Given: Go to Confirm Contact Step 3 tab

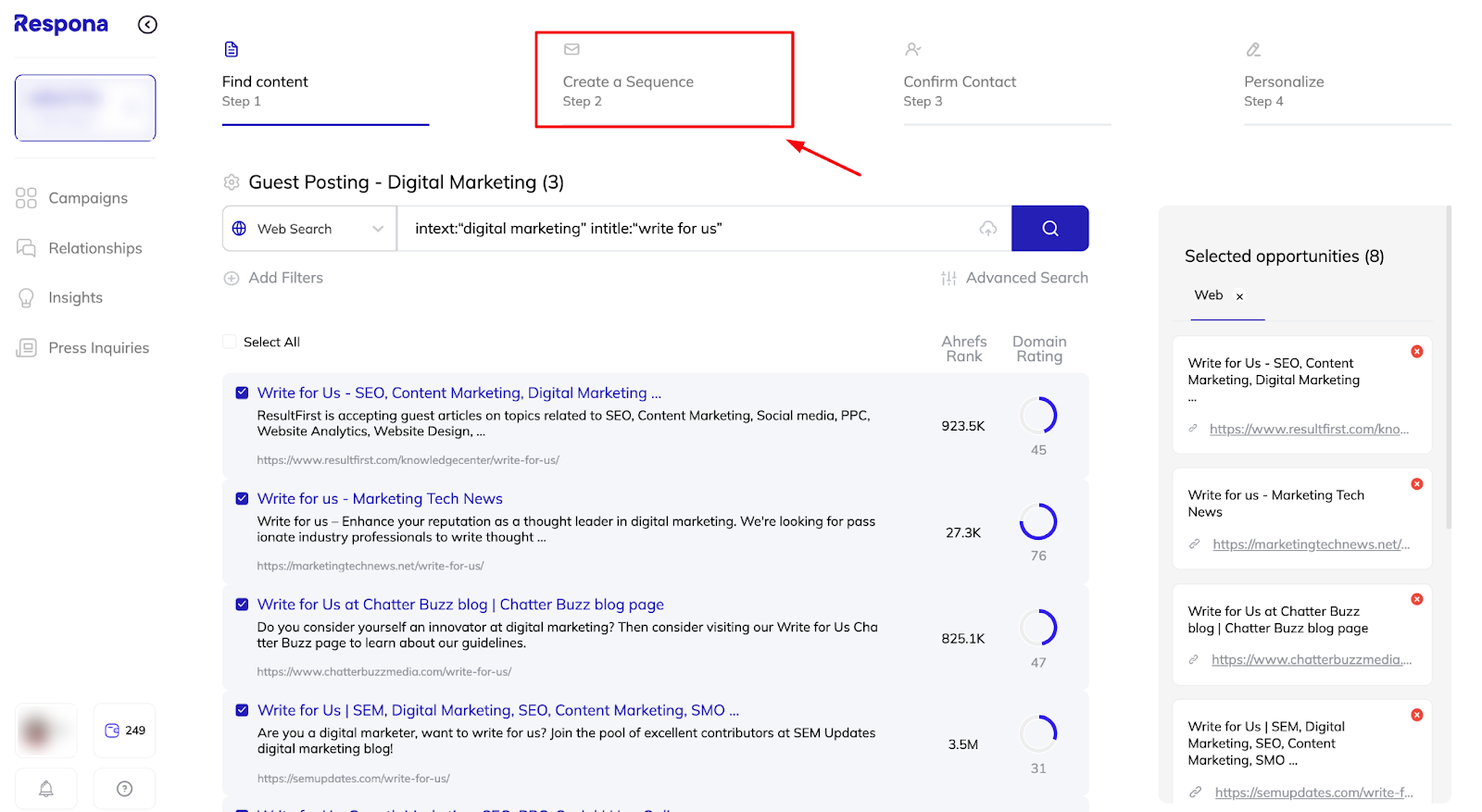Looking at the screenshot, I should [1007, 81].
